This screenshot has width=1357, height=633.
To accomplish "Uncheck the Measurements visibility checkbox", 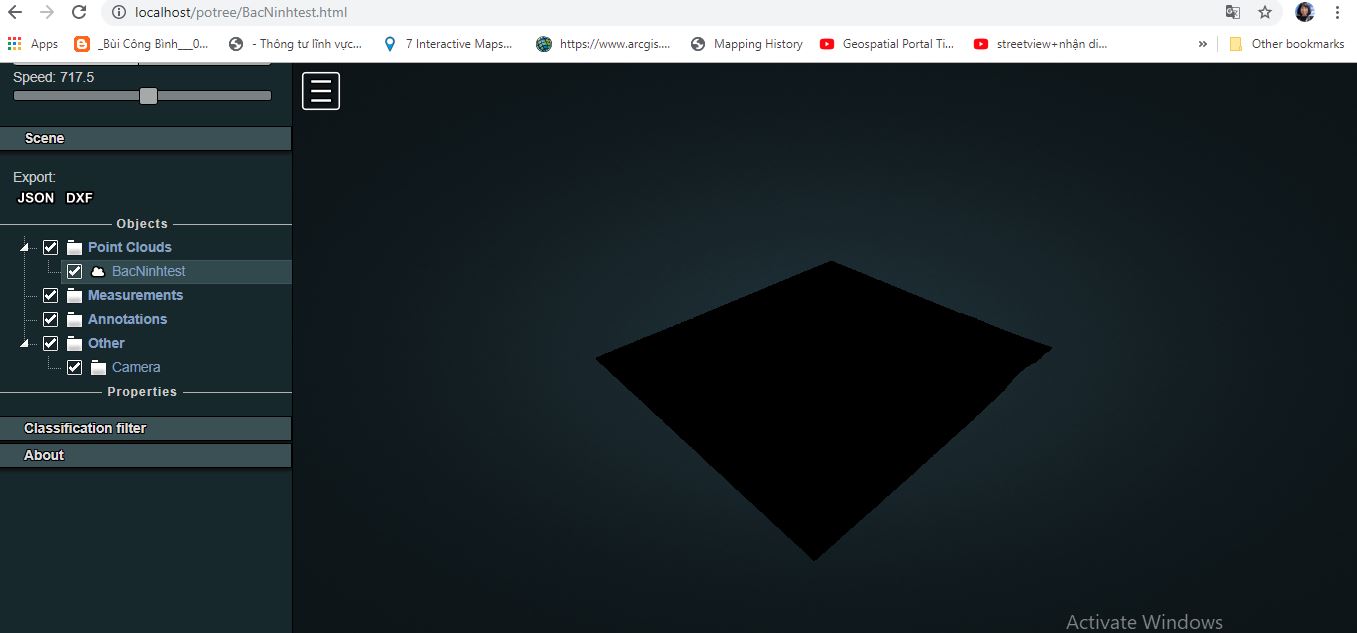I will 50,294.
